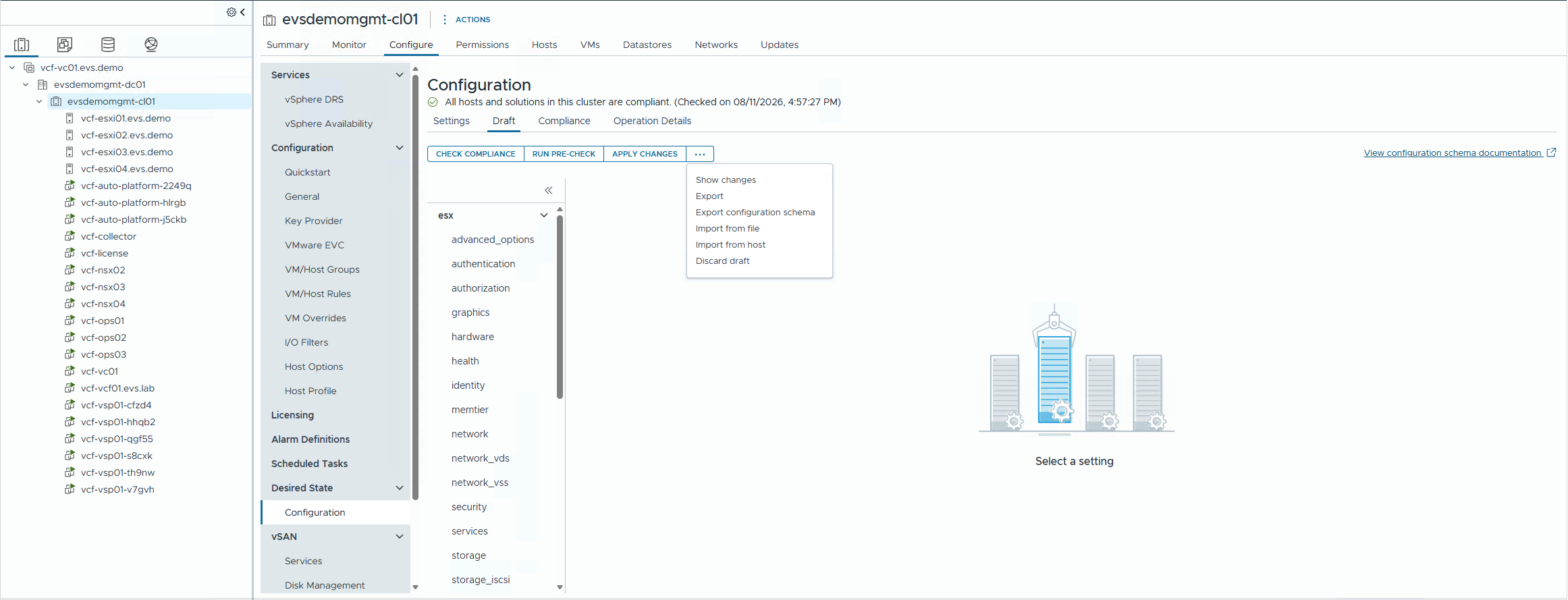
Task: Open the Storage inventory view icon
Action: click(108, 45)
